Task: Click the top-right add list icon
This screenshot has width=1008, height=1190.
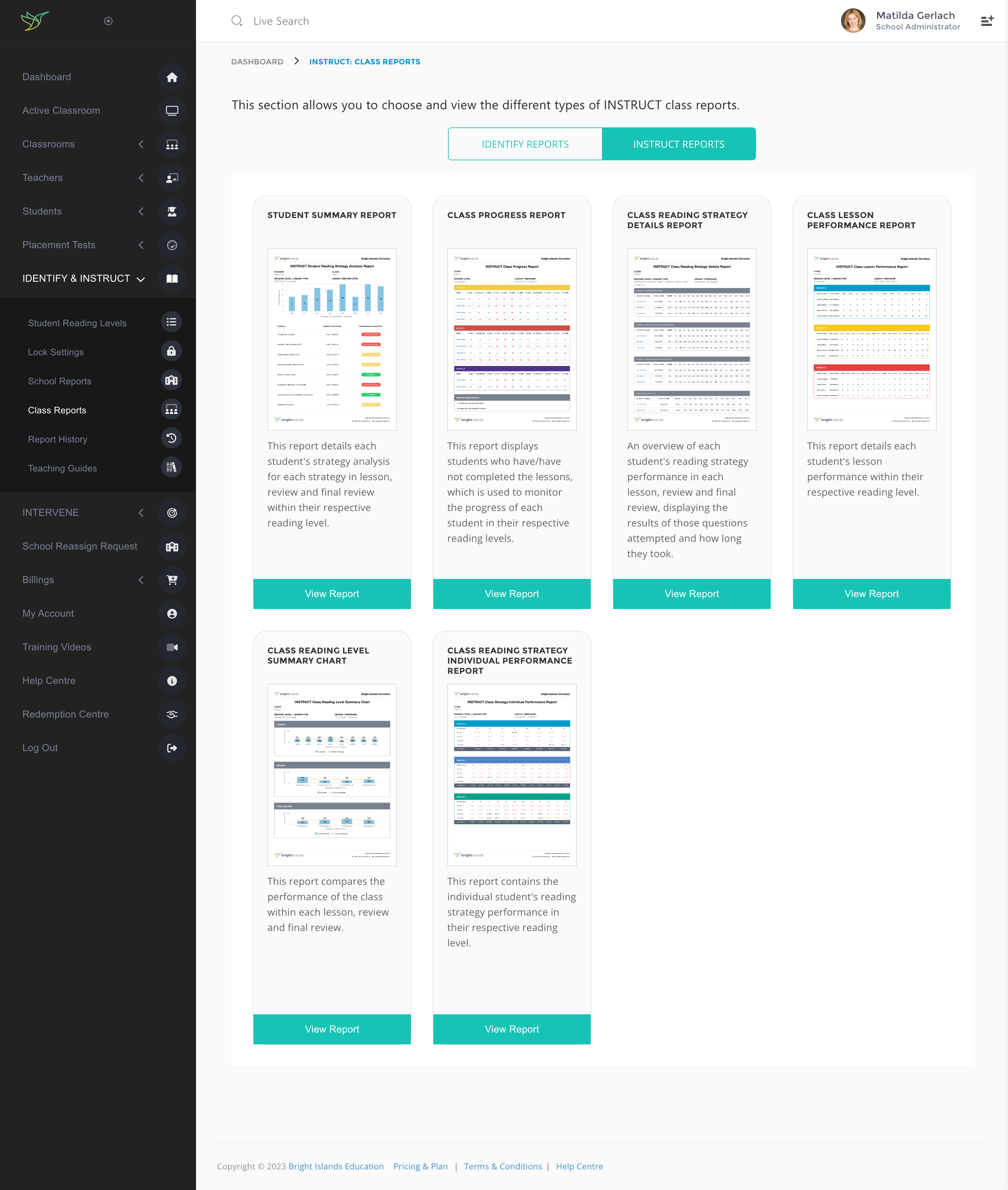Action: point(987,21)
